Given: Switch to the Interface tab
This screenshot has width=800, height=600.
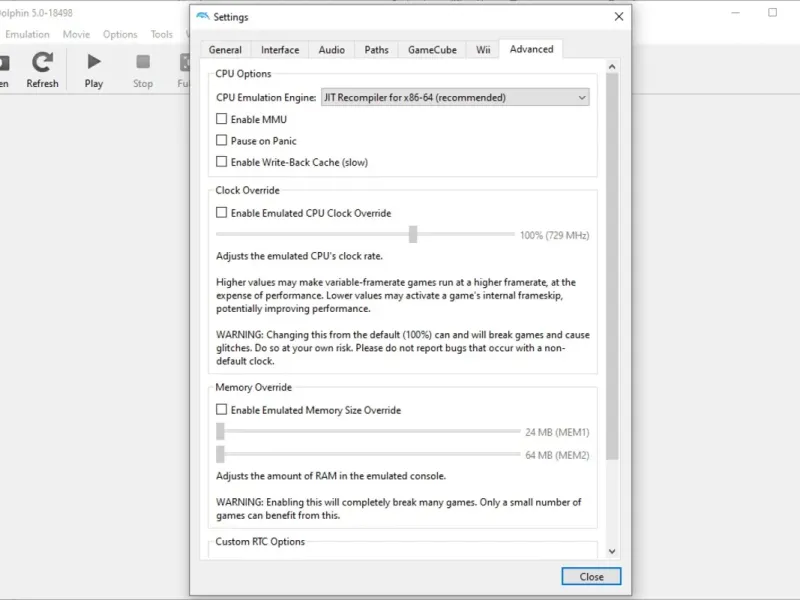Looking at the screenshot, I should coord(280,50).
